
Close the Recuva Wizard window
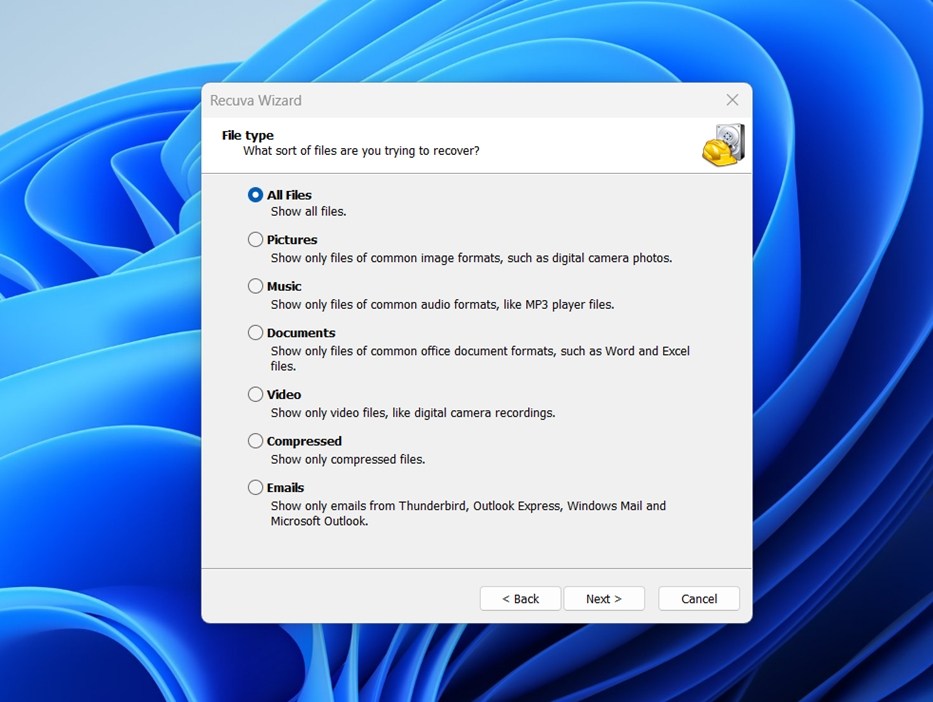tap(731, 100)
